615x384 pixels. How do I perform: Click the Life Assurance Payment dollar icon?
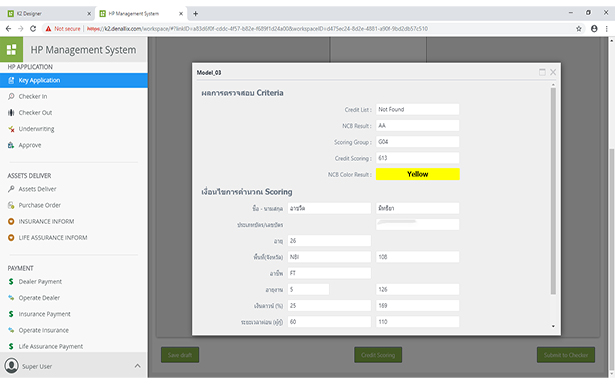pos(11,346)
